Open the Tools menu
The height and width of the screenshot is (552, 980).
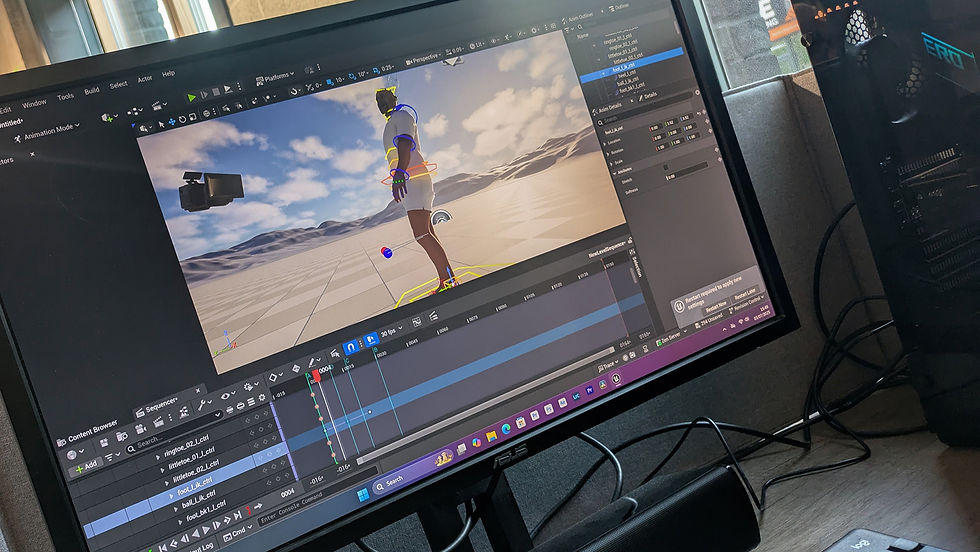pos(65,96)
